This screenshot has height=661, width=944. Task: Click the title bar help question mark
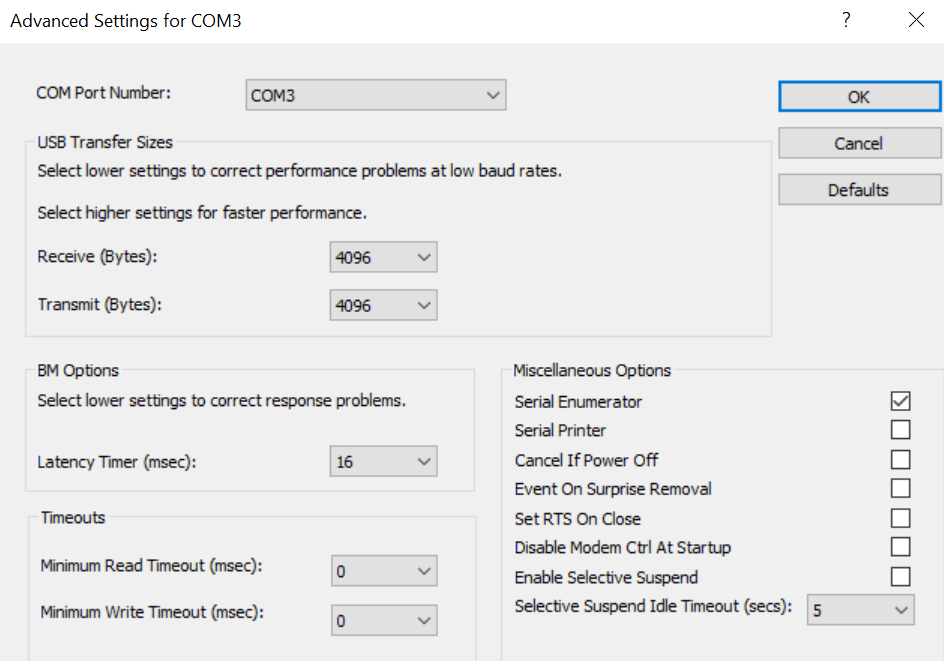point(846,20)
